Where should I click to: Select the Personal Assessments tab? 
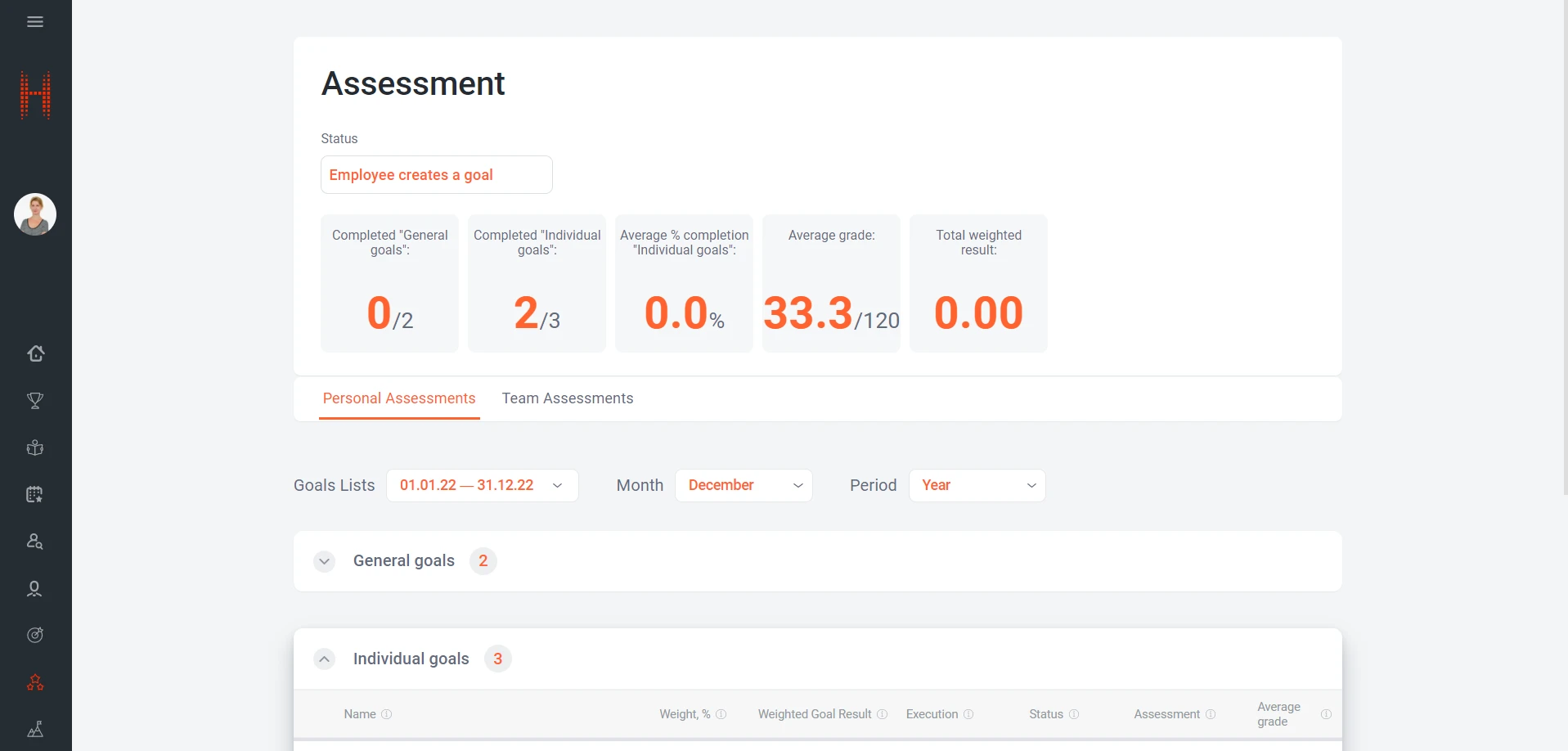(399, 398)
